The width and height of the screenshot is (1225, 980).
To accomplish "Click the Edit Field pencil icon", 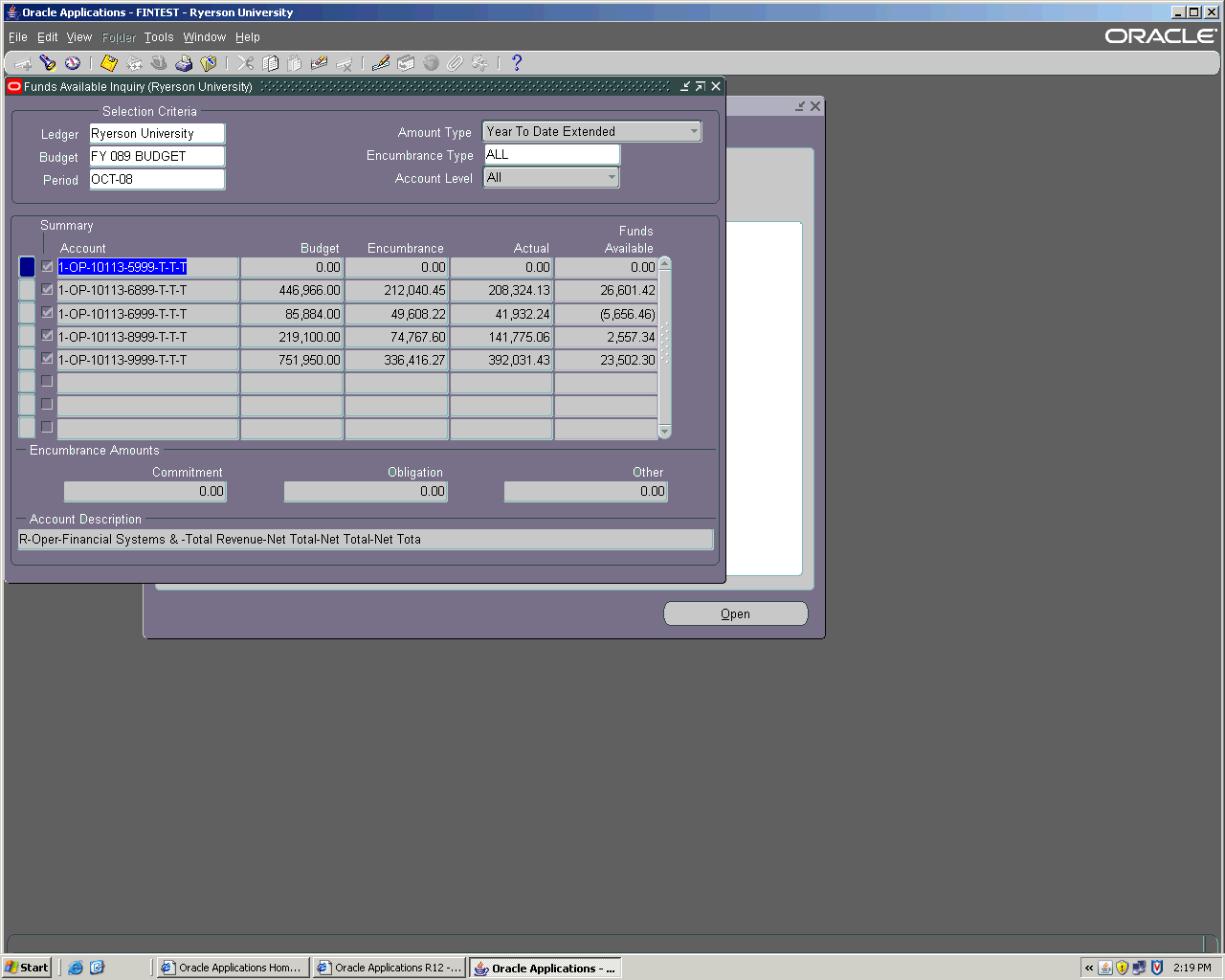I will pyautogui.click(x=381, y=63).
